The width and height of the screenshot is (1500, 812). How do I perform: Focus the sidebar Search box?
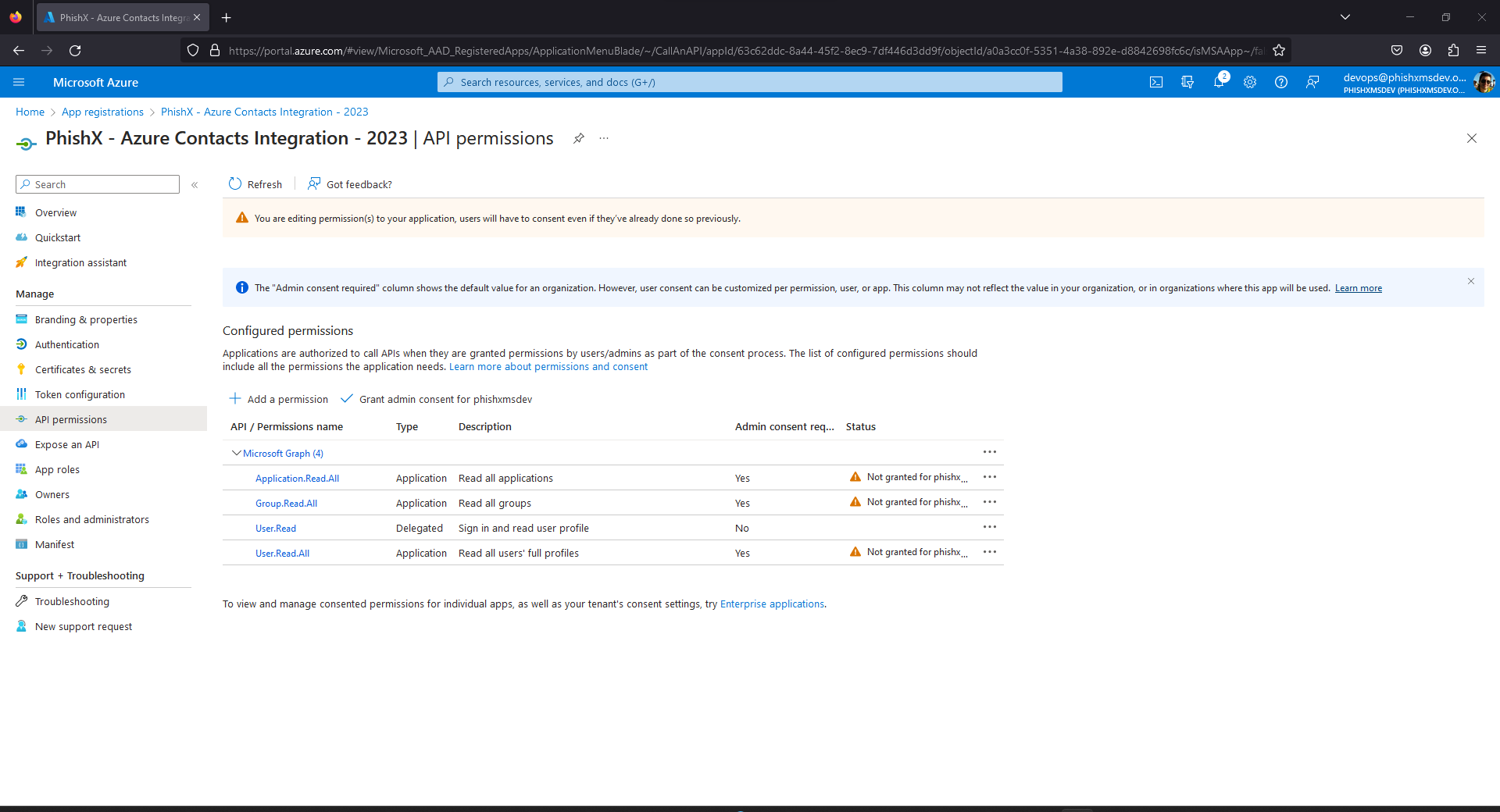pos(98,184)
